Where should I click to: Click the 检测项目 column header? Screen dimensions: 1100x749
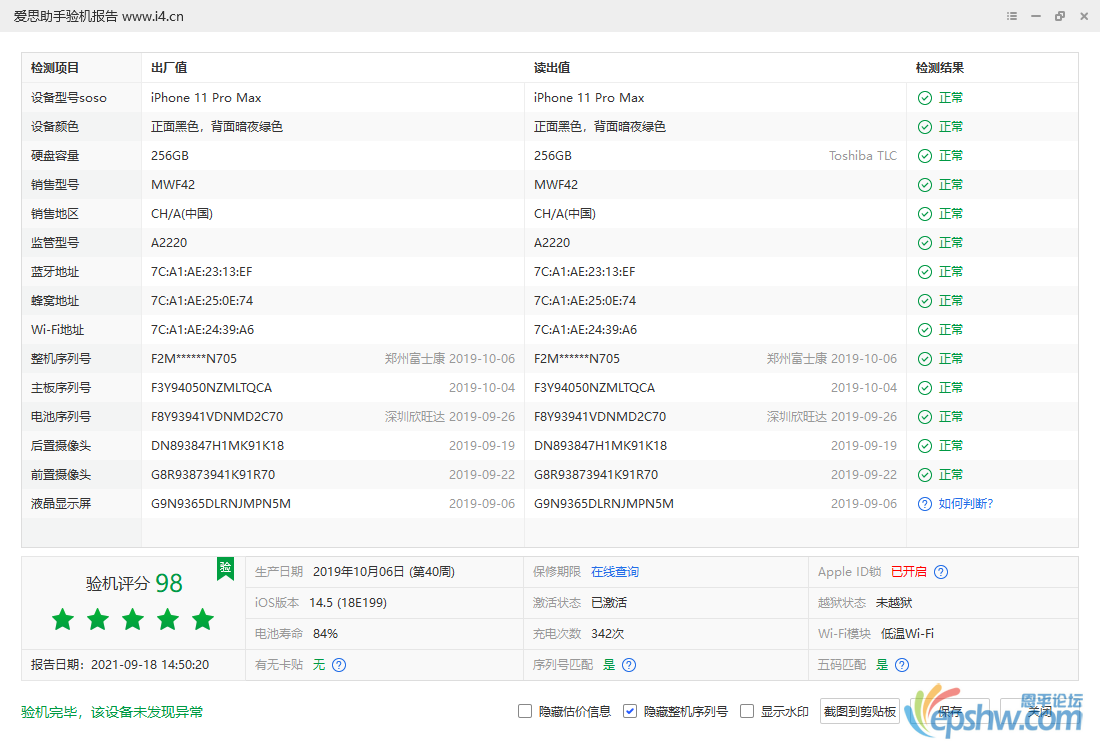click(x=55, y=68)
